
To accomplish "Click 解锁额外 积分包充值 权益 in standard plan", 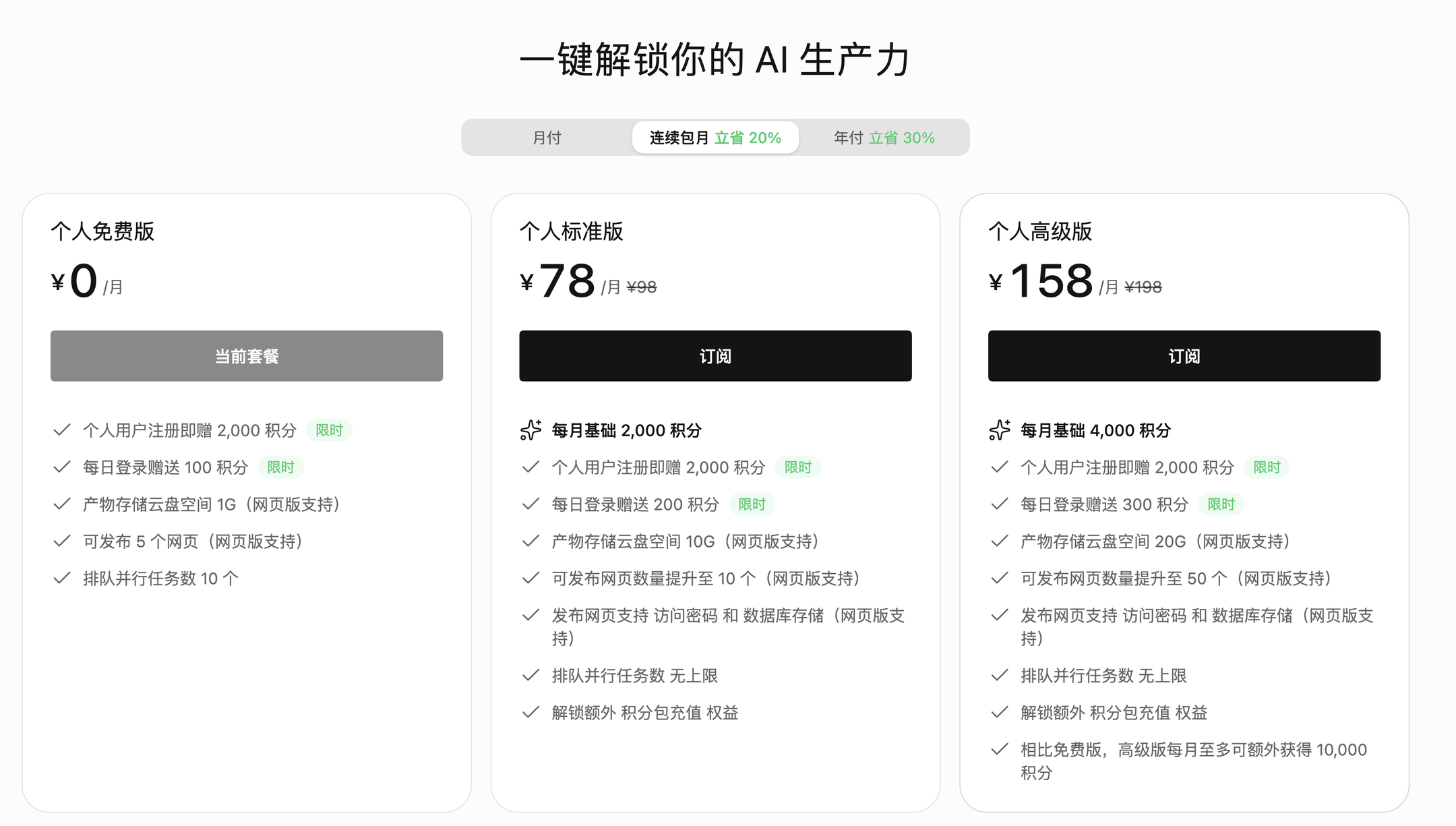I will point(645,713).
